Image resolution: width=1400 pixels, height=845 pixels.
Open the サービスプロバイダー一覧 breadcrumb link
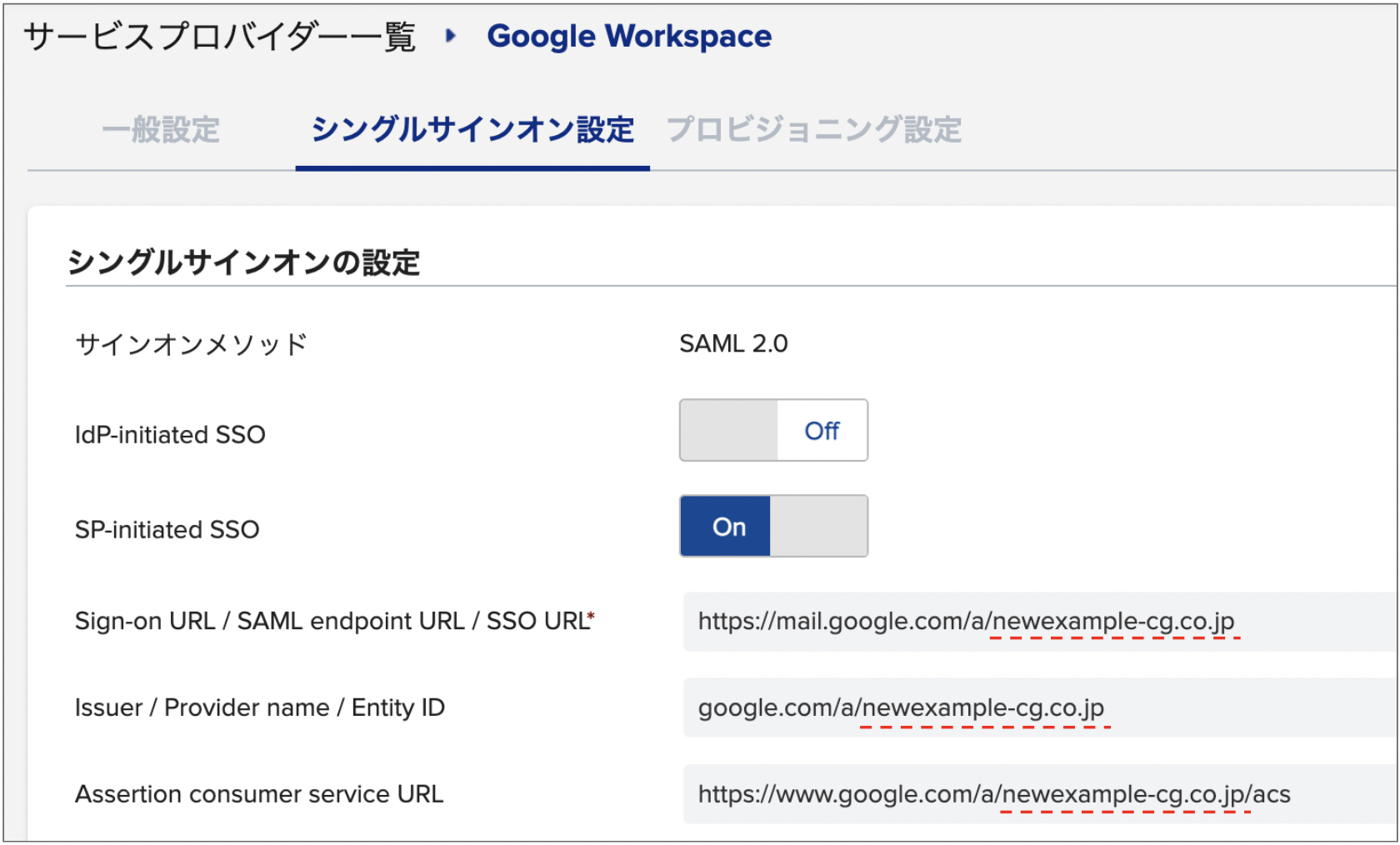pyautogui.click(x=220, y=37)
